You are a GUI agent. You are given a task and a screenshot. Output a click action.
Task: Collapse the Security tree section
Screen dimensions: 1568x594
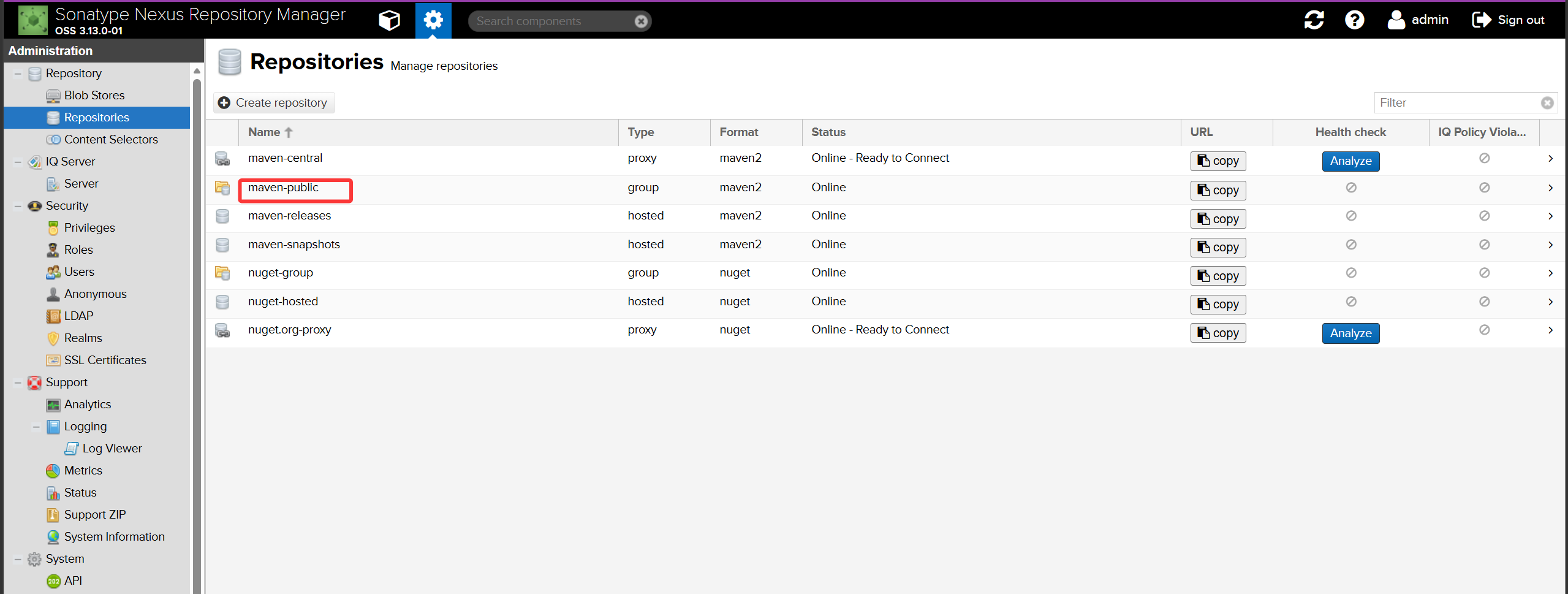point(18,206)
